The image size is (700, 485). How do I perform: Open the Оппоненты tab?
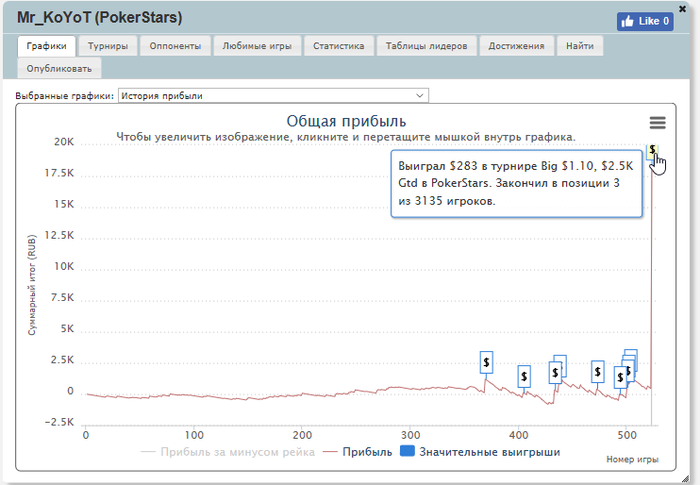(175, 46)
